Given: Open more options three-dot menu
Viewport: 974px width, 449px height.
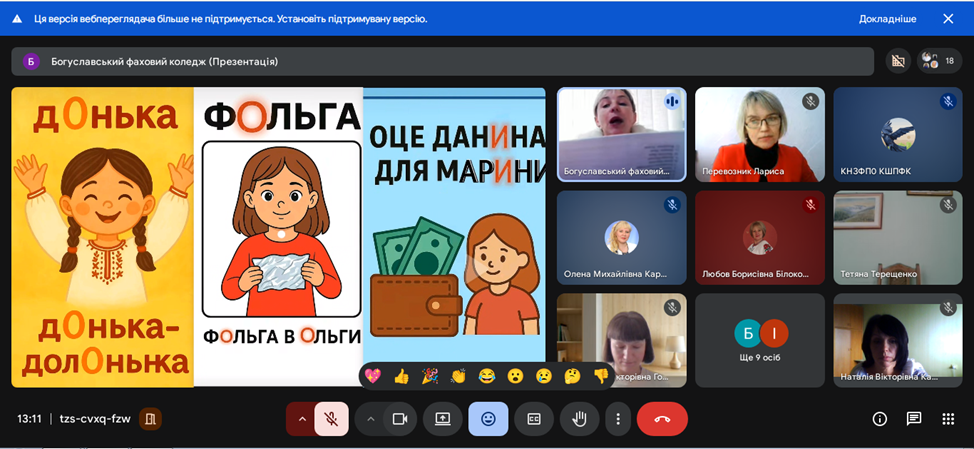Looking at the screenshot, I should pyautogui.click(x=618, y=419).
